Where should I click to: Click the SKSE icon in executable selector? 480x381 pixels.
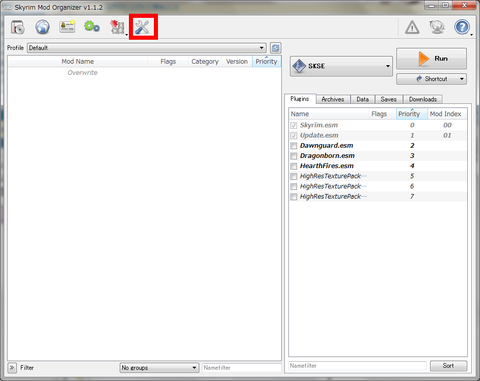pyautogui.click(x=299, y=66)
